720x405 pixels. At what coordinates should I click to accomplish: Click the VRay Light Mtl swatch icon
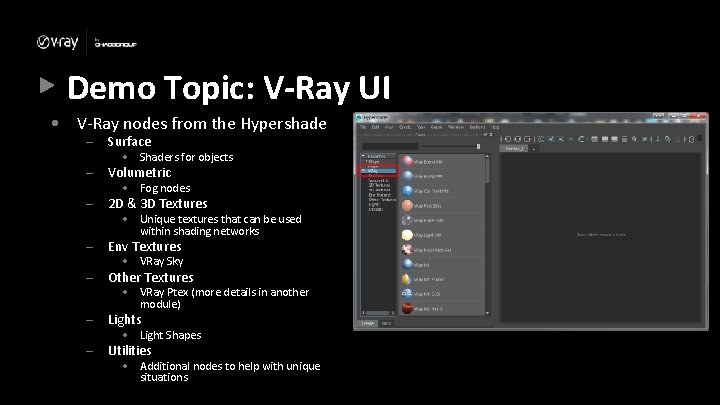(x=407, y=235)
